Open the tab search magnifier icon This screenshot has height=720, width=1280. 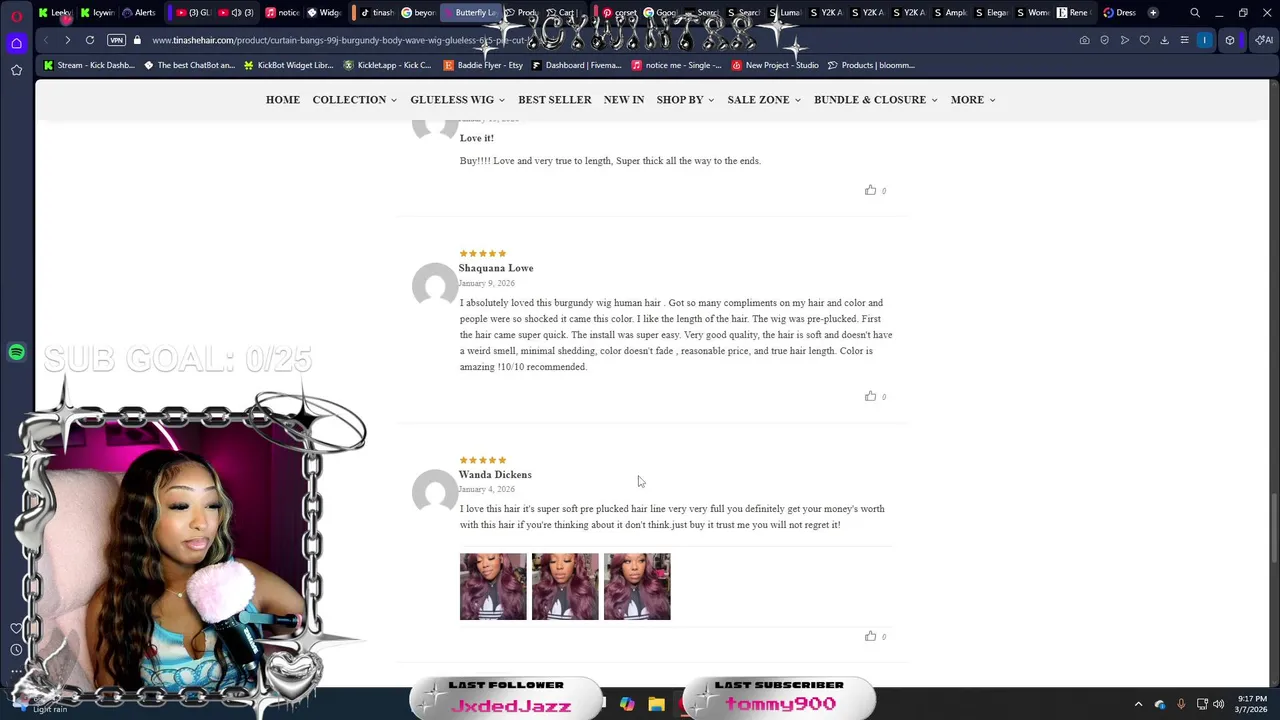coord(1195,13)
